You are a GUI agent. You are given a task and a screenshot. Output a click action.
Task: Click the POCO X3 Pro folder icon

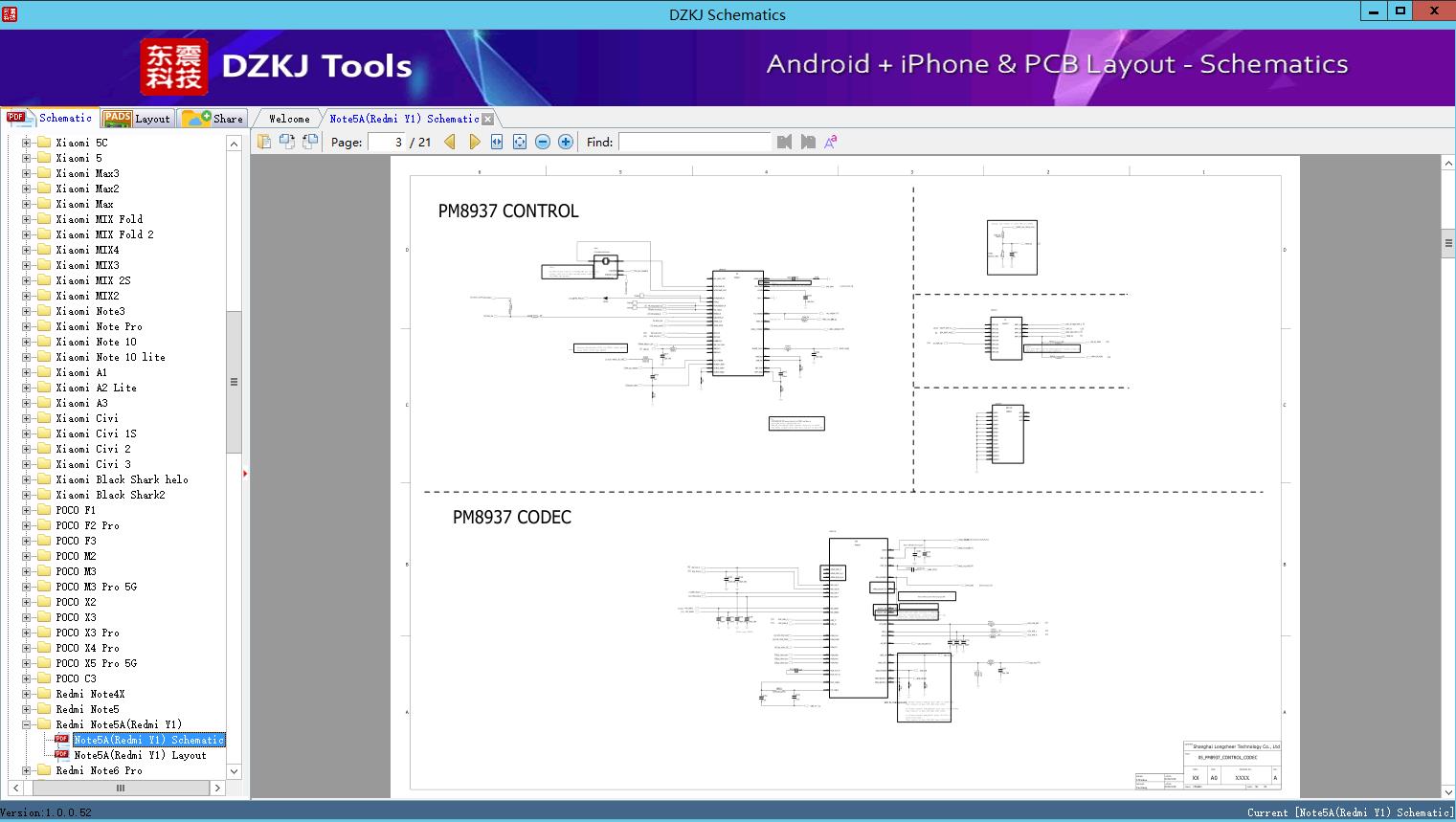click(x=43, y=633)
